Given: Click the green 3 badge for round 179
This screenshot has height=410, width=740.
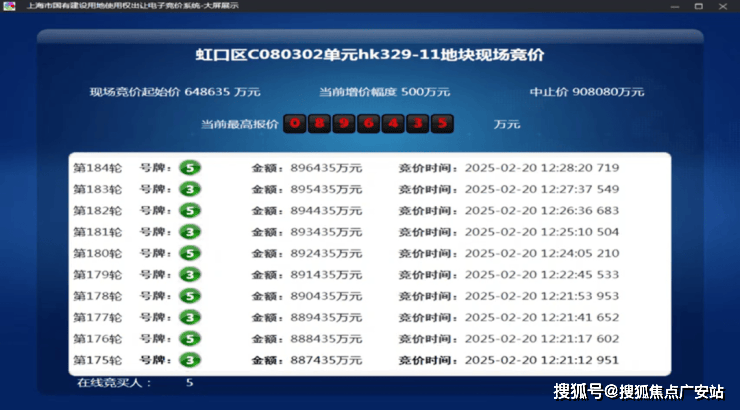Looking at the screenshot, I should (x=190, y=275).
